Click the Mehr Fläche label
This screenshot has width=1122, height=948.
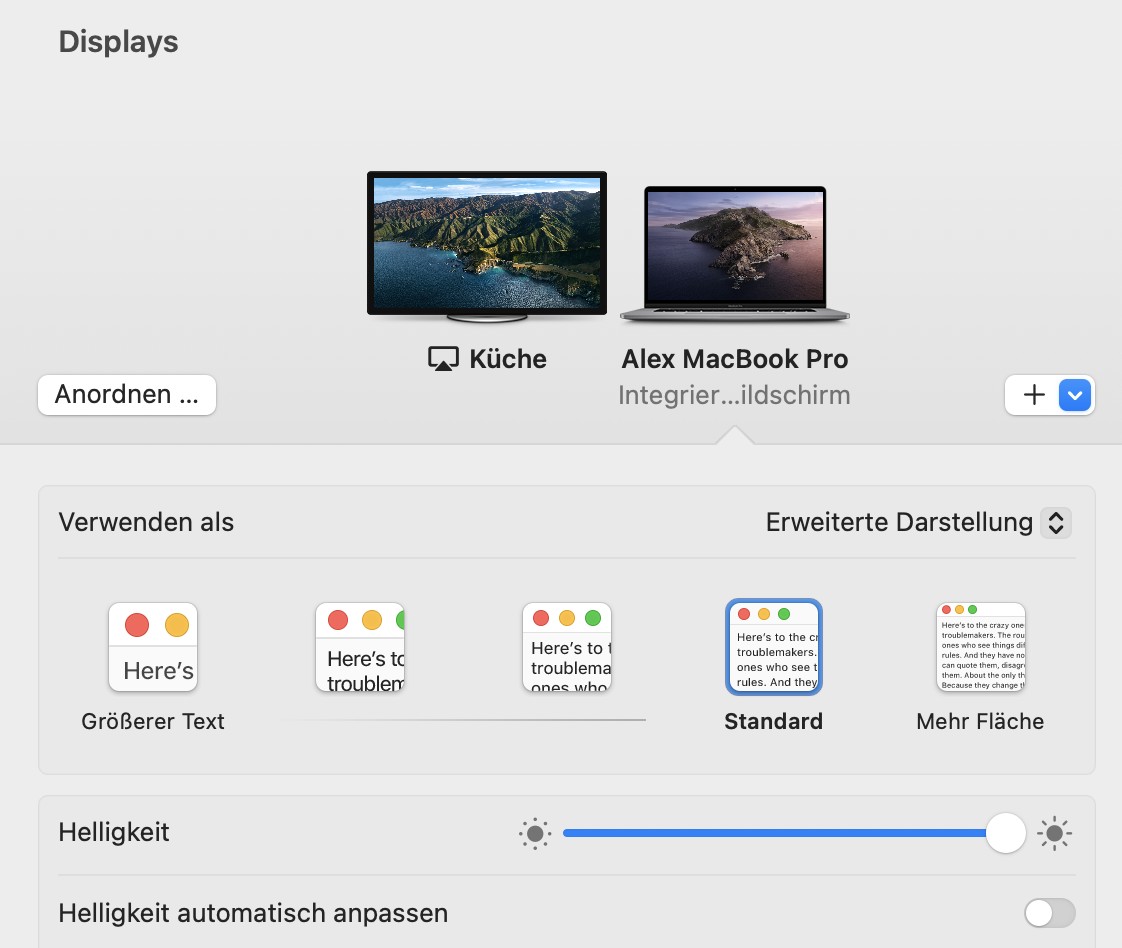pyautogui.click(x=980, y=721)
